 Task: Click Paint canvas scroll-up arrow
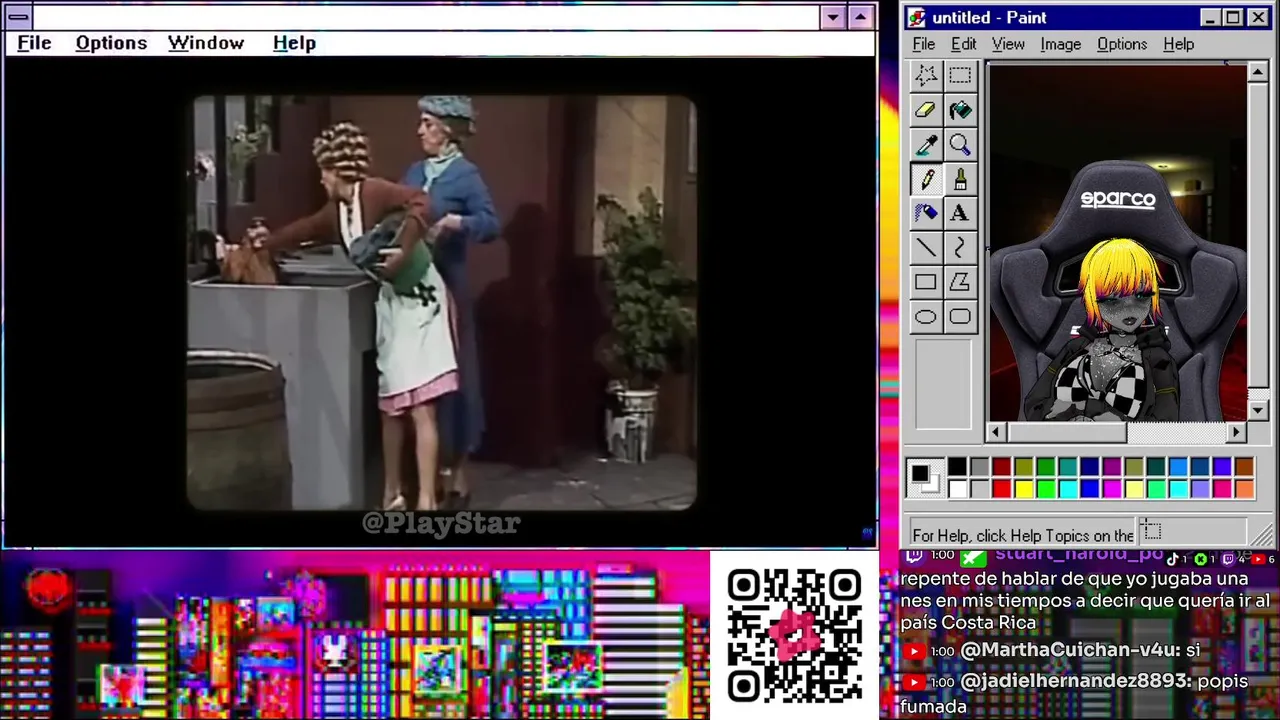click(1258, 72)
